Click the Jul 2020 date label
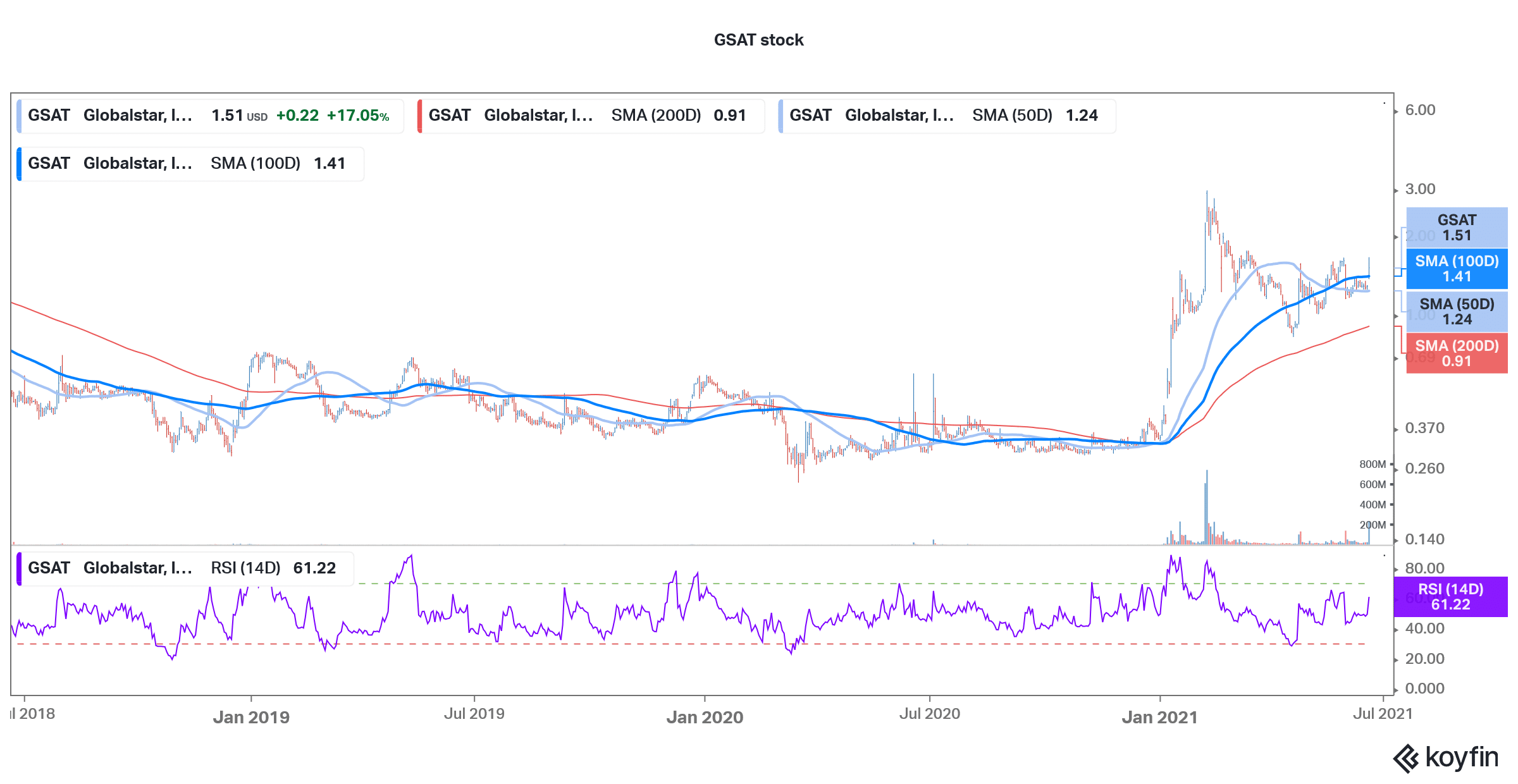The height and width of the screenshot is (784, 1518). (x=930, y=714)
